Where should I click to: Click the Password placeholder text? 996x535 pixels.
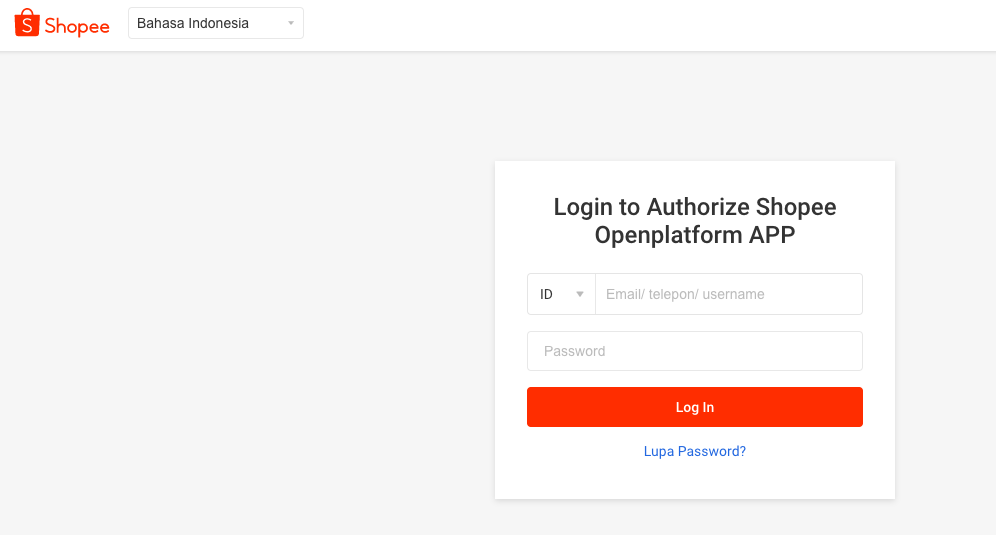[x=574, y=351]
